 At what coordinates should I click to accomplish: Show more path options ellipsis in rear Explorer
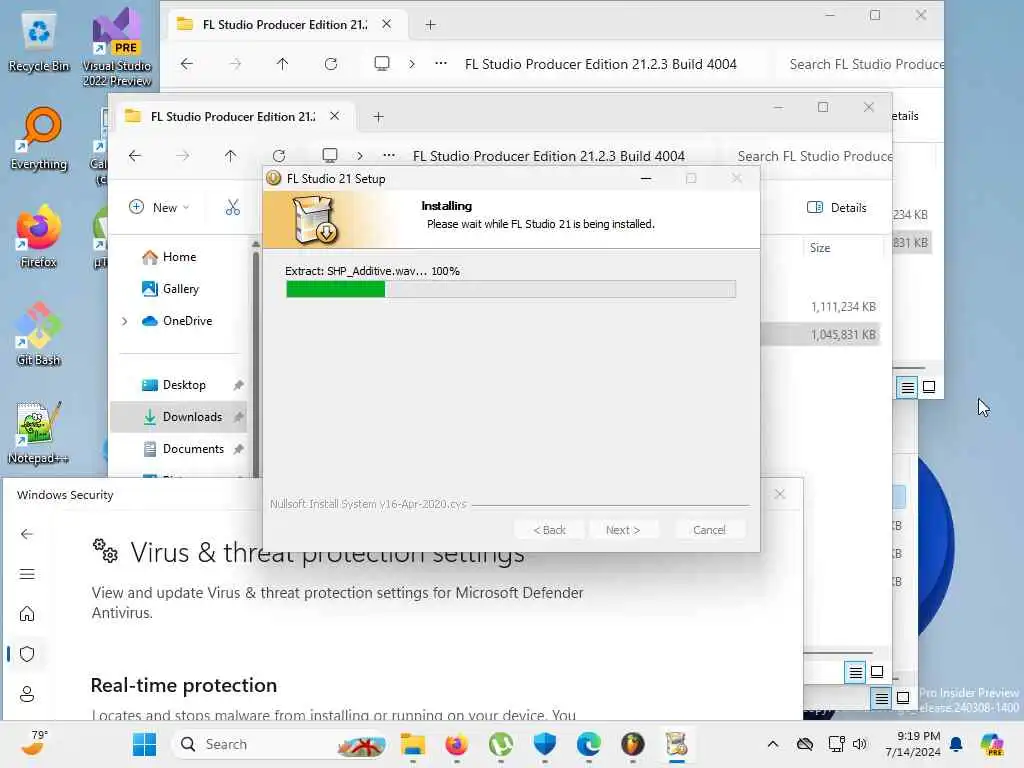pyautogui.click(x=441, y=63)
